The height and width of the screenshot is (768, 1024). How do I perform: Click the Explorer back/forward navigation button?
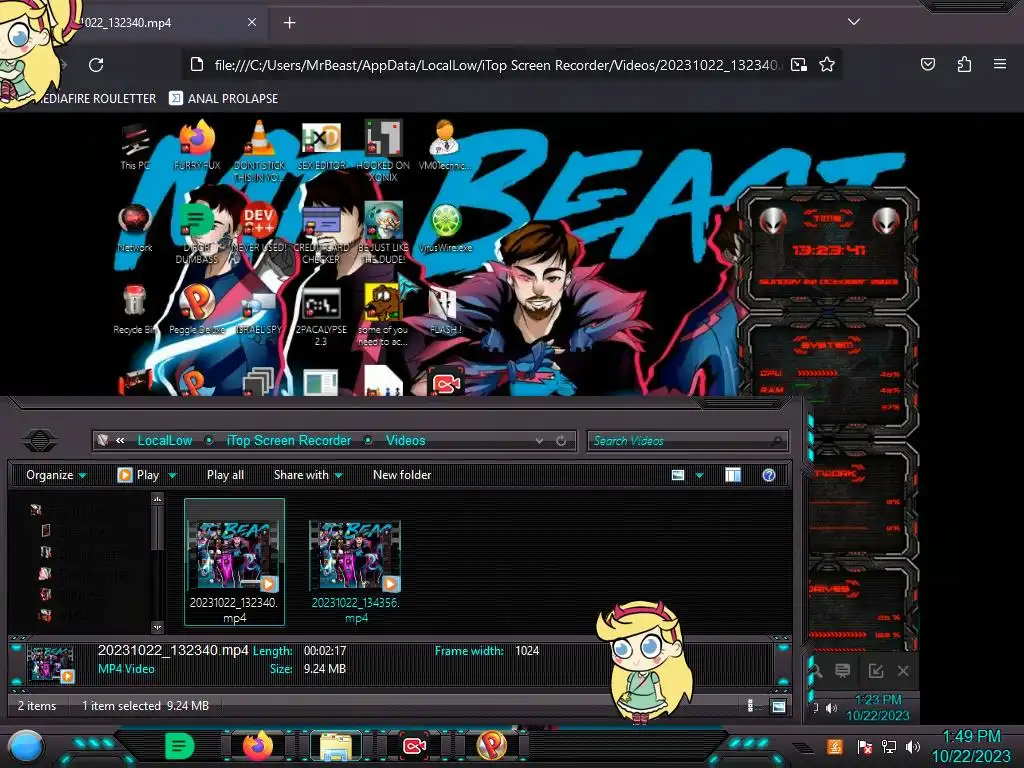[39, 440]
